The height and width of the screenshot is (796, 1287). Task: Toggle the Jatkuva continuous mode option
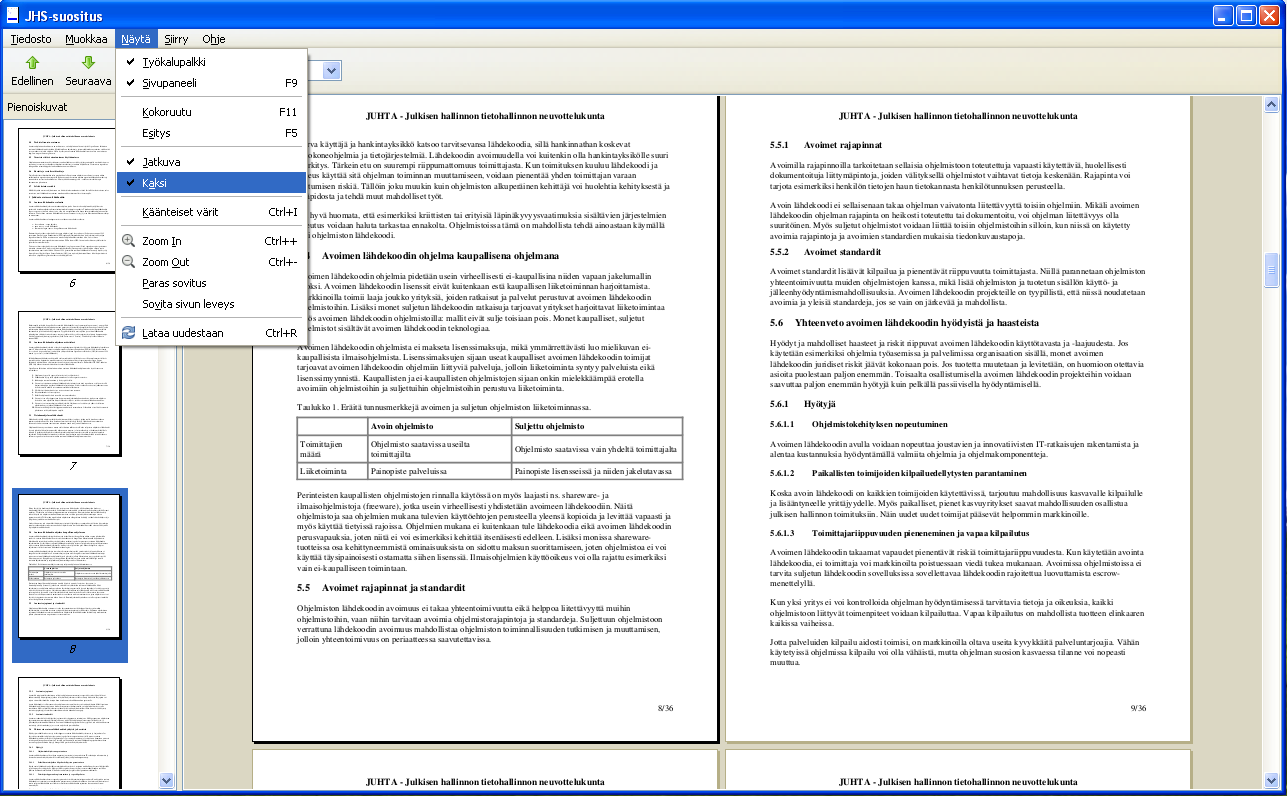click(x=211, y=161)
